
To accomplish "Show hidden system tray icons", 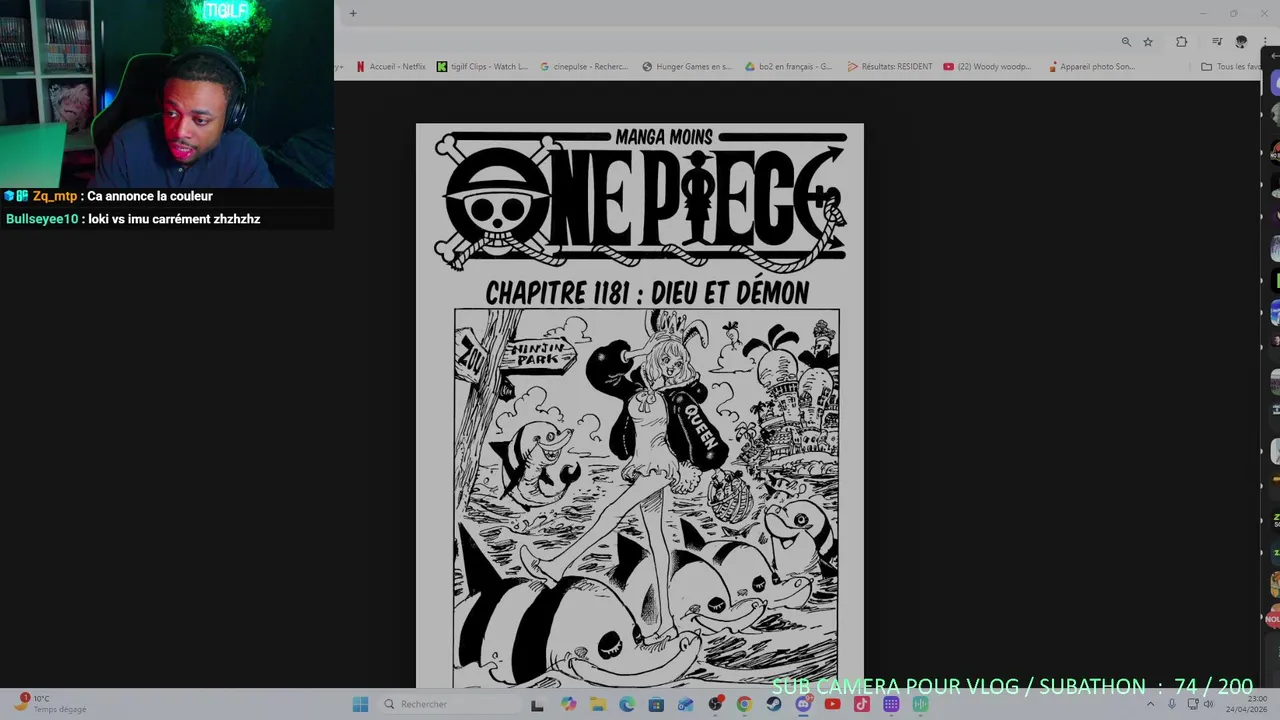I will click(x=1150, y=704).
